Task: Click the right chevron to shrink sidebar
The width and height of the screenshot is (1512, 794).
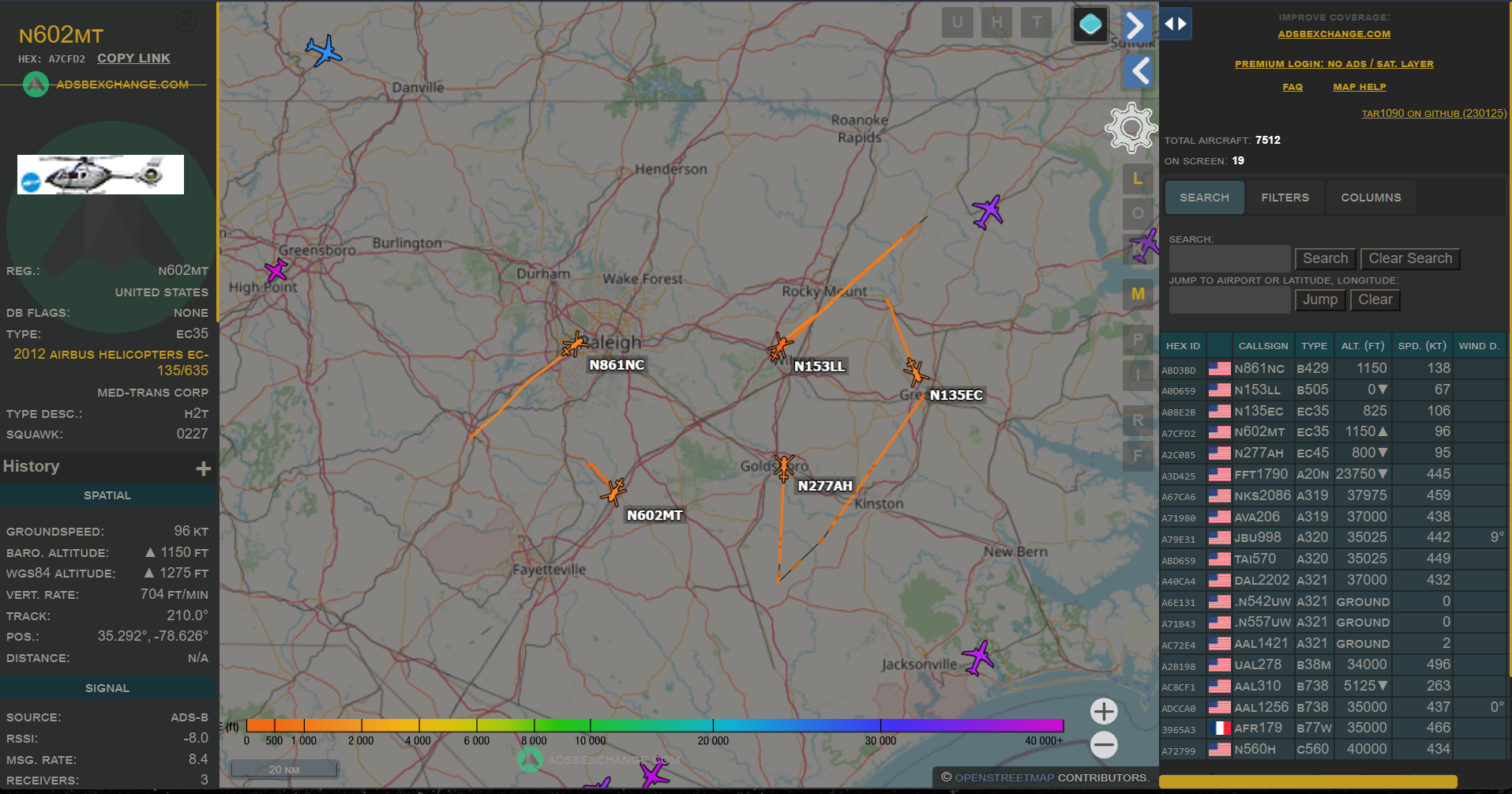Action: pyautogui.click(x=1137, y=25)
